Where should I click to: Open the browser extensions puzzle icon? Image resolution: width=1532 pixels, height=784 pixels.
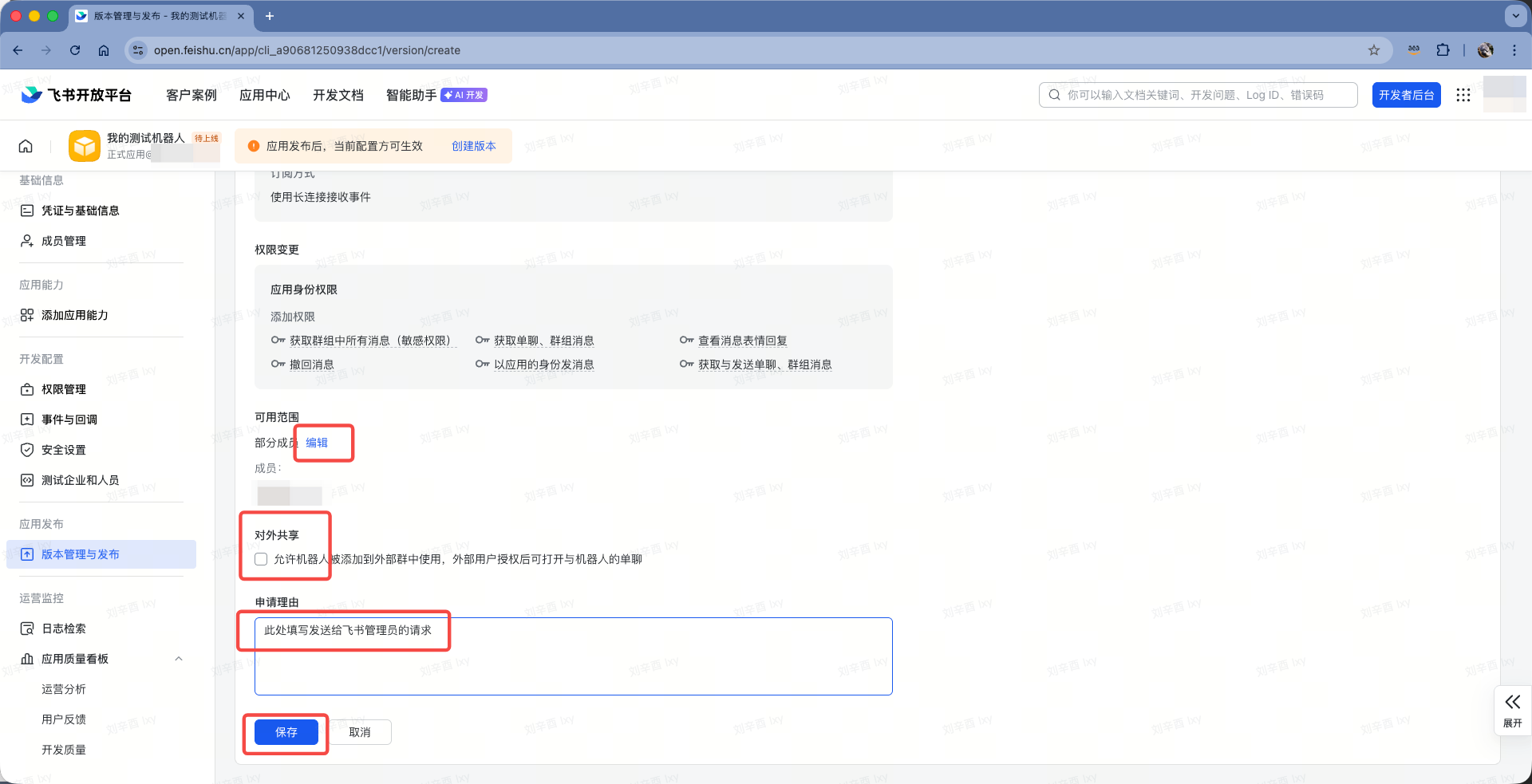coord(1443,50)
